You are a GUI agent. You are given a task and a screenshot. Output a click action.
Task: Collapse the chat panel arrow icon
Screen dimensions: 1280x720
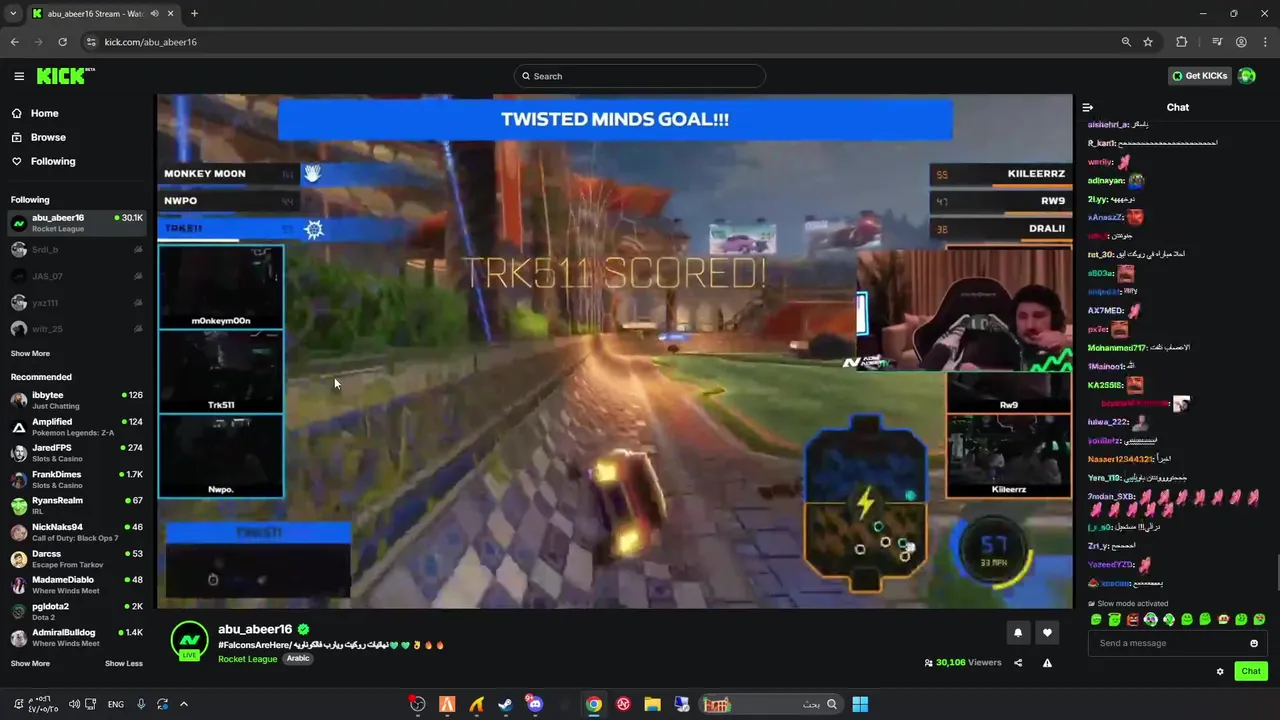(1088, 108)
